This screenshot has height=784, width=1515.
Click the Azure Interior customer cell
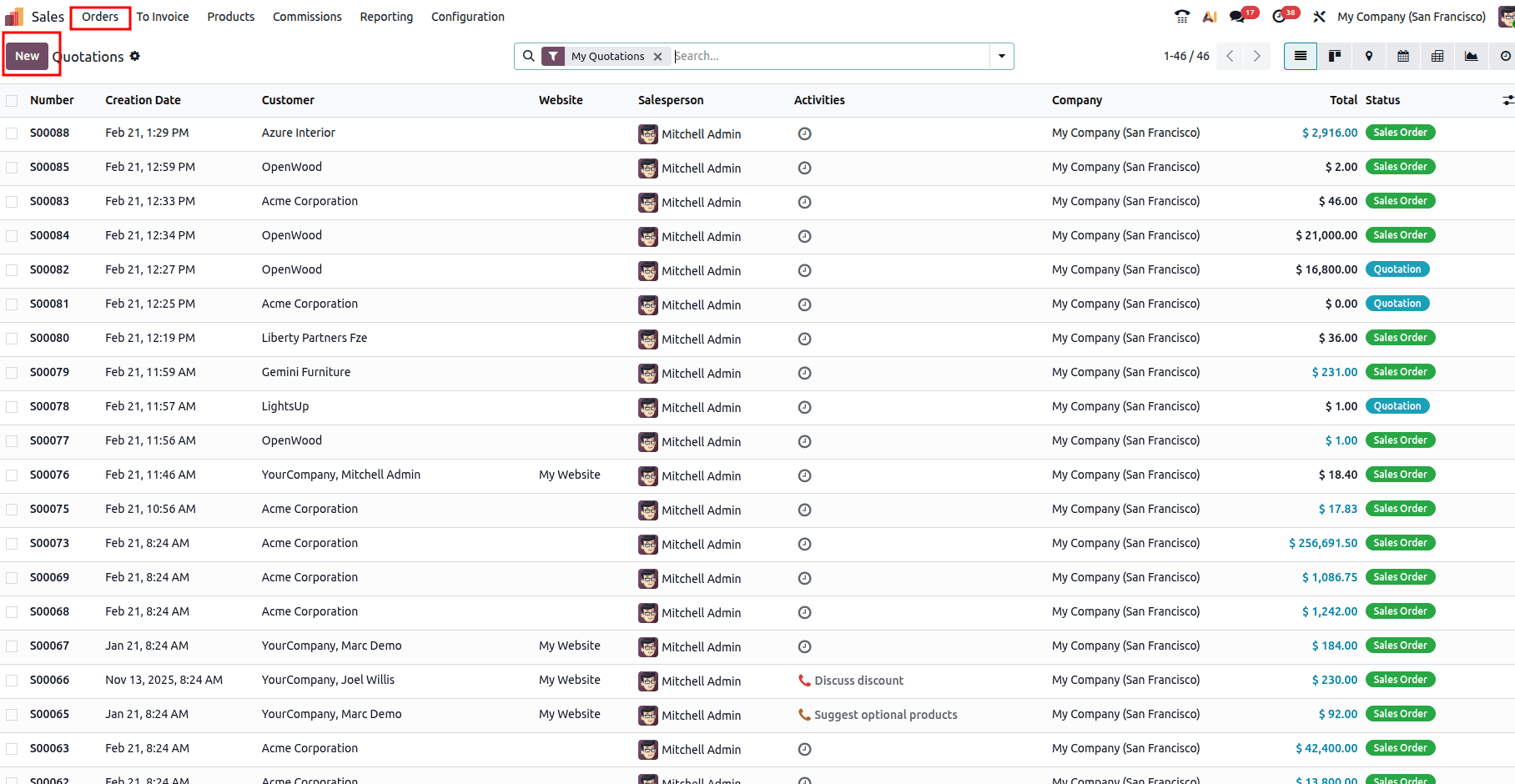click(x=299, y=133)
